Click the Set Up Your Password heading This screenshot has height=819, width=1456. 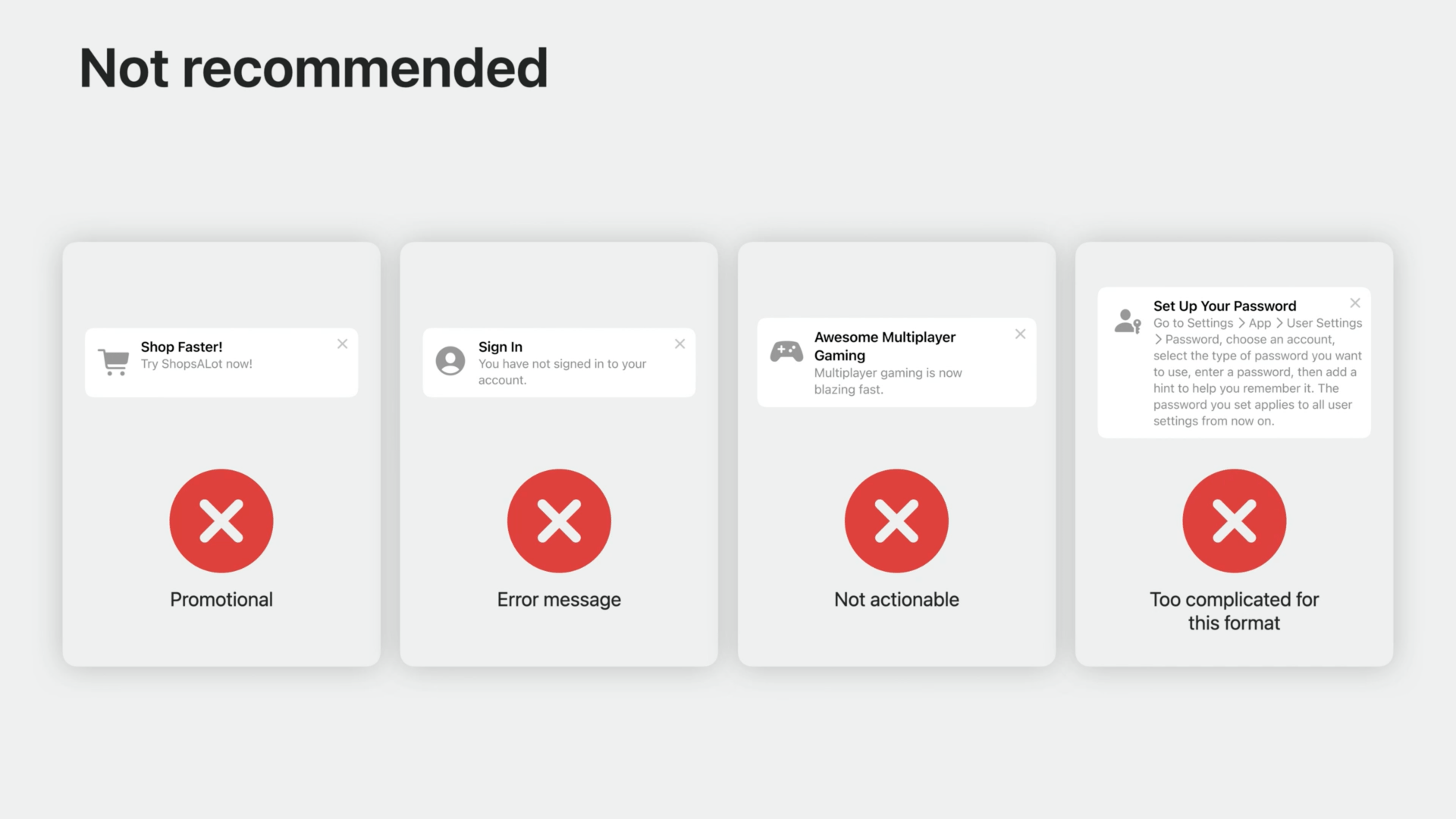point(1225,306)
